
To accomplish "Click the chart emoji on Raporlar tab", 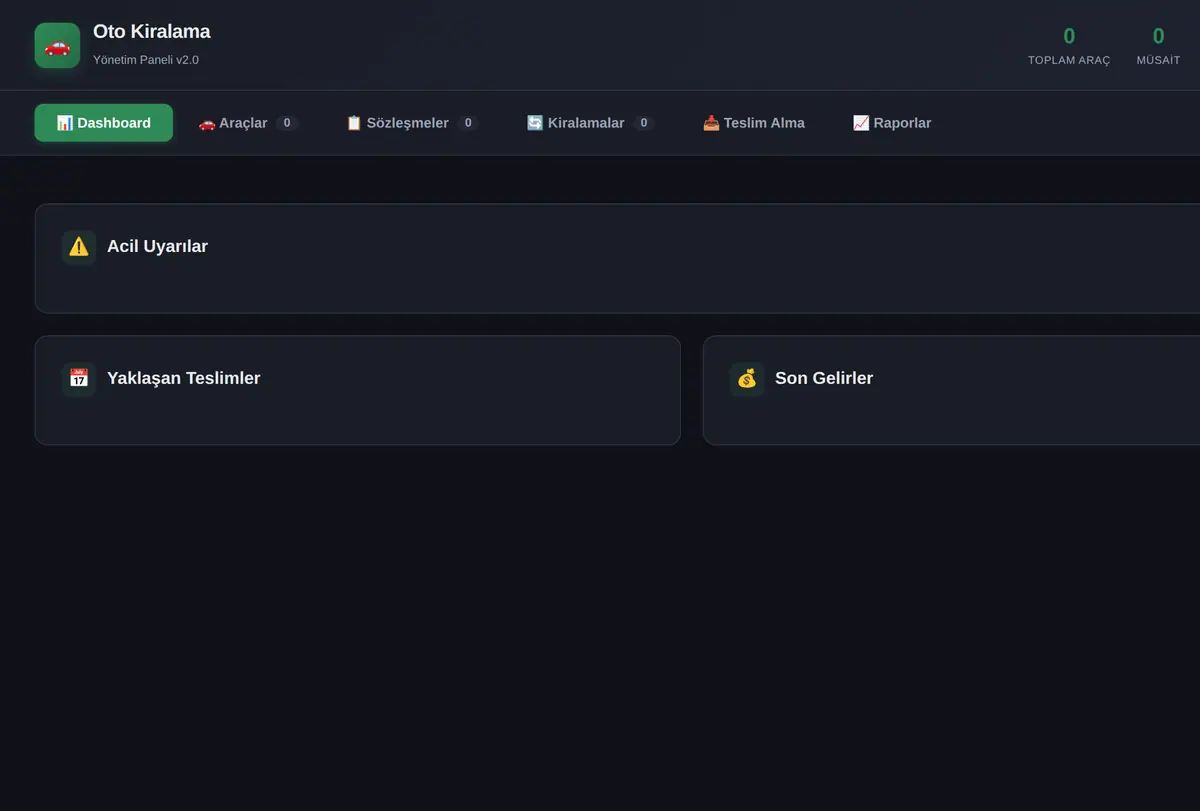I will [x=861, y=123].
